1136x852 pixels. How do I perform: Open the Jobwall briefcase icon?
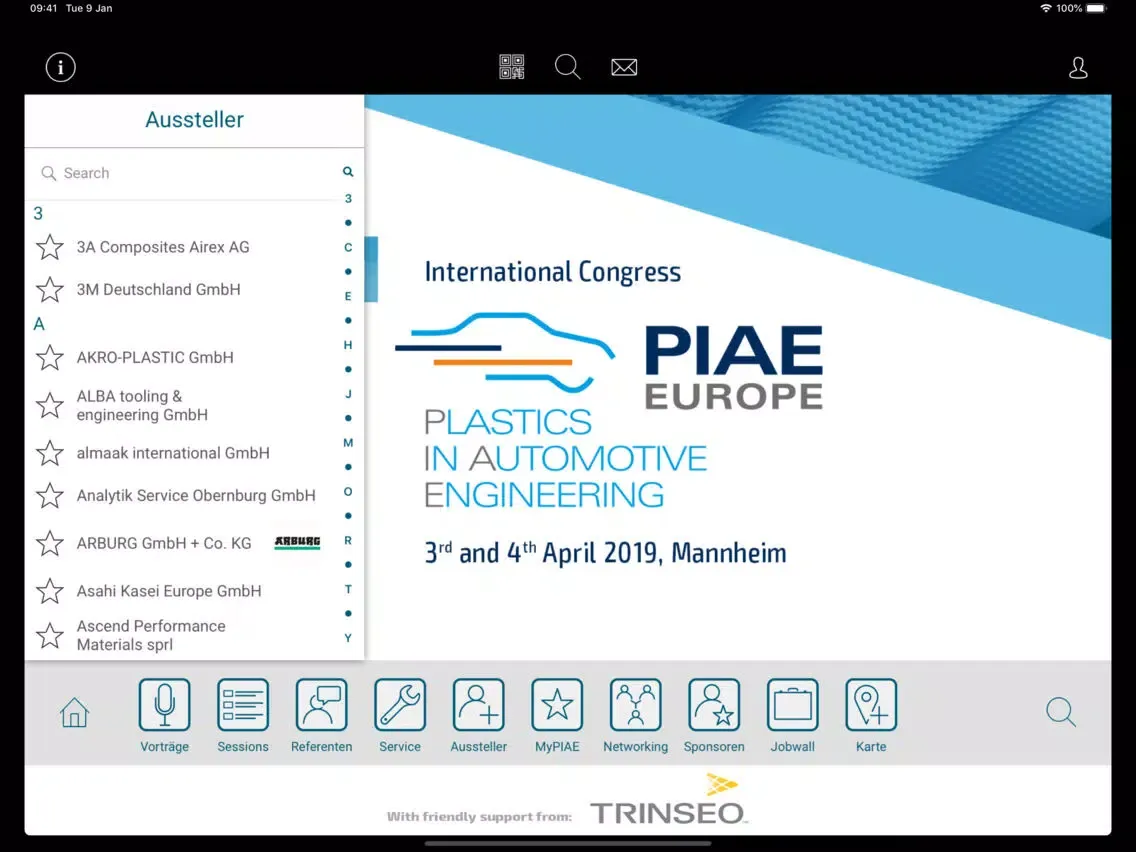(x=793, y=704)
